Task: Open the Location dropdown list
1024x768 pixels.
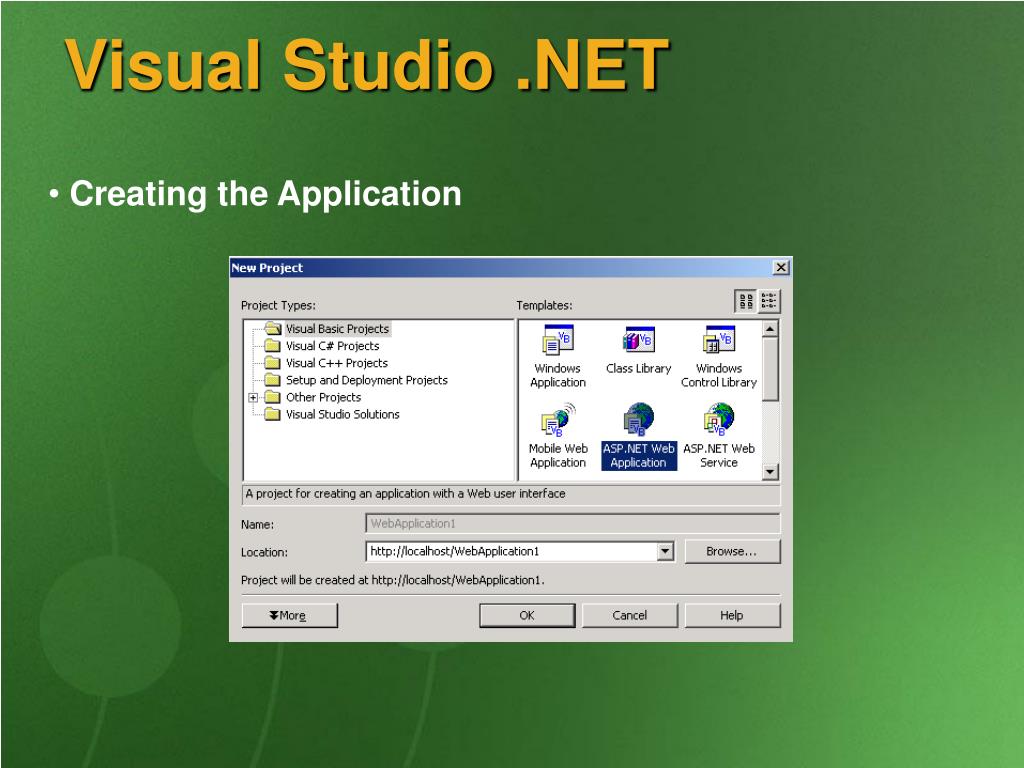Action: click(665, 551)
